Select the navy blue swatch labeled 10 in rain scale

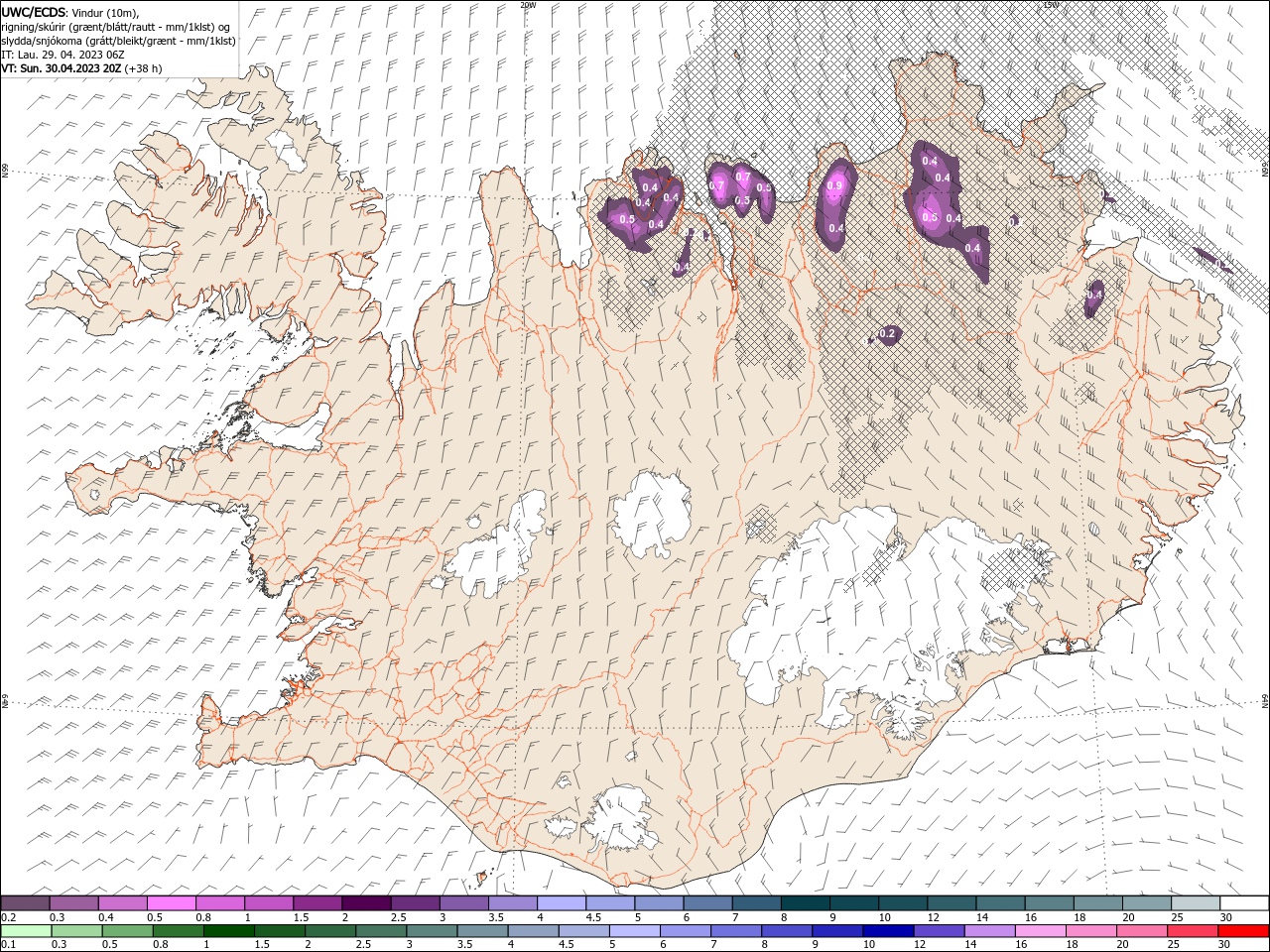(887, 931)
